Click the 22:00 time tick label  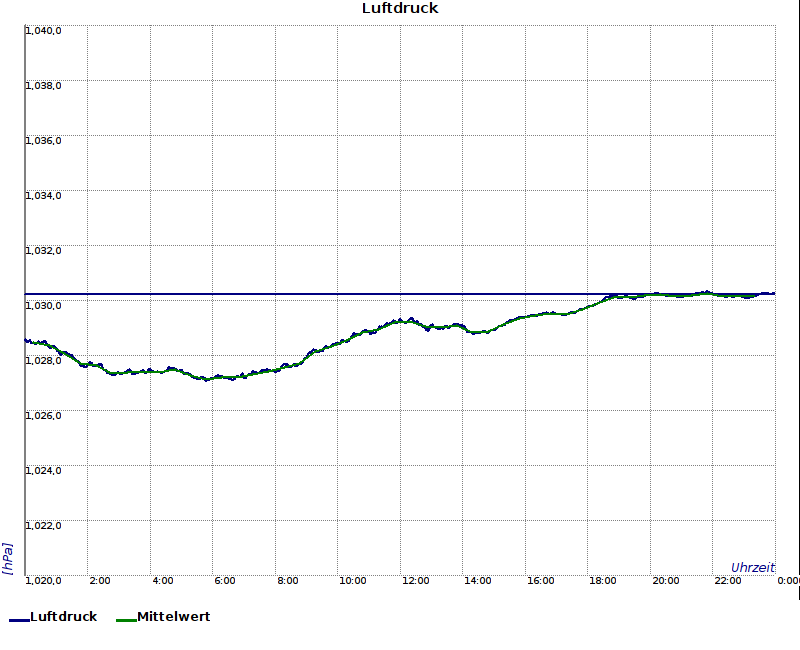(728, 581)
